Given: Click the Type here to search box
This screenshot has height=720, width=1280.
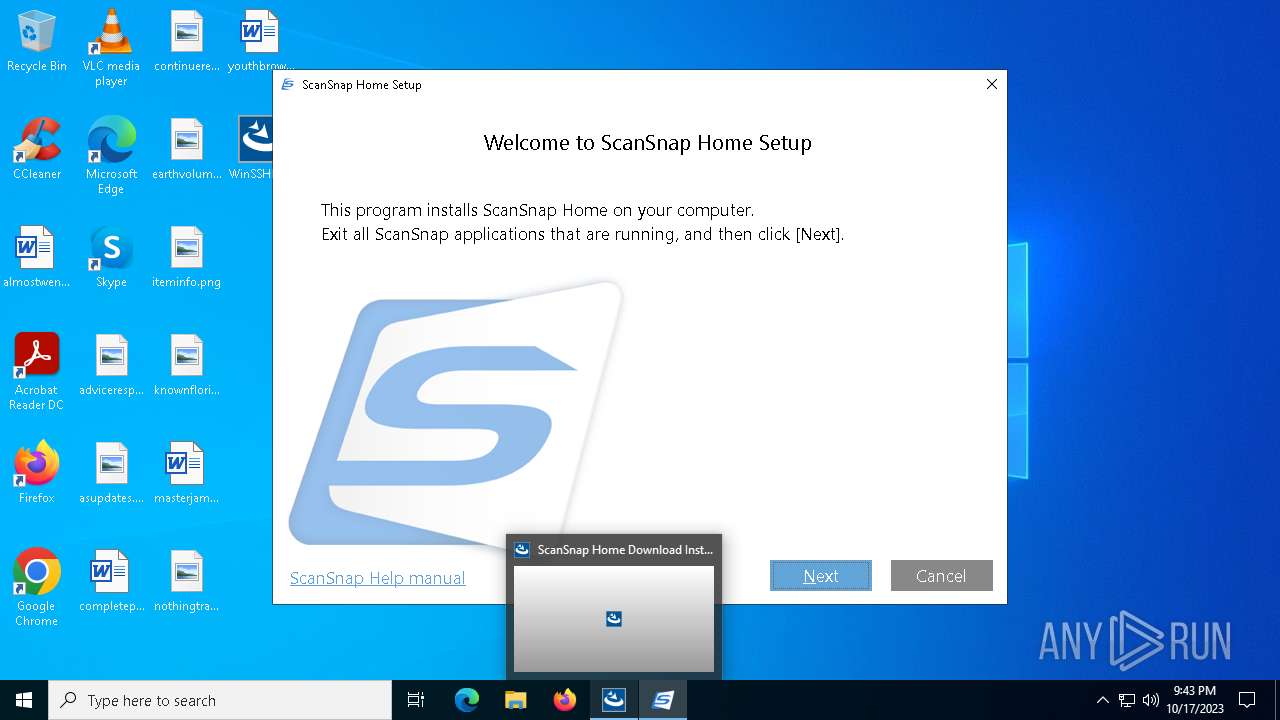Looking at the screenshot, I should tap(220, 700).
